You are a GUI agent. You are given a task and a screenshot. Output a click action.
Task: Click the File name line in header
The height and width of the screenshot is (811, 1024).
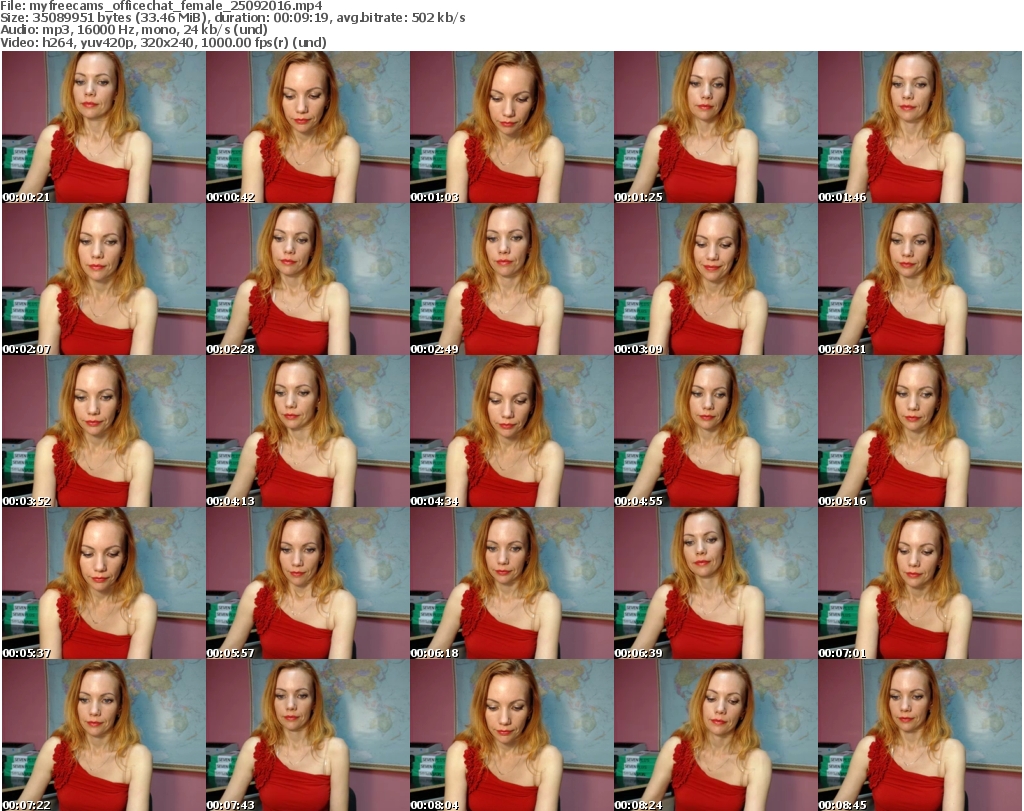(168, 6)
